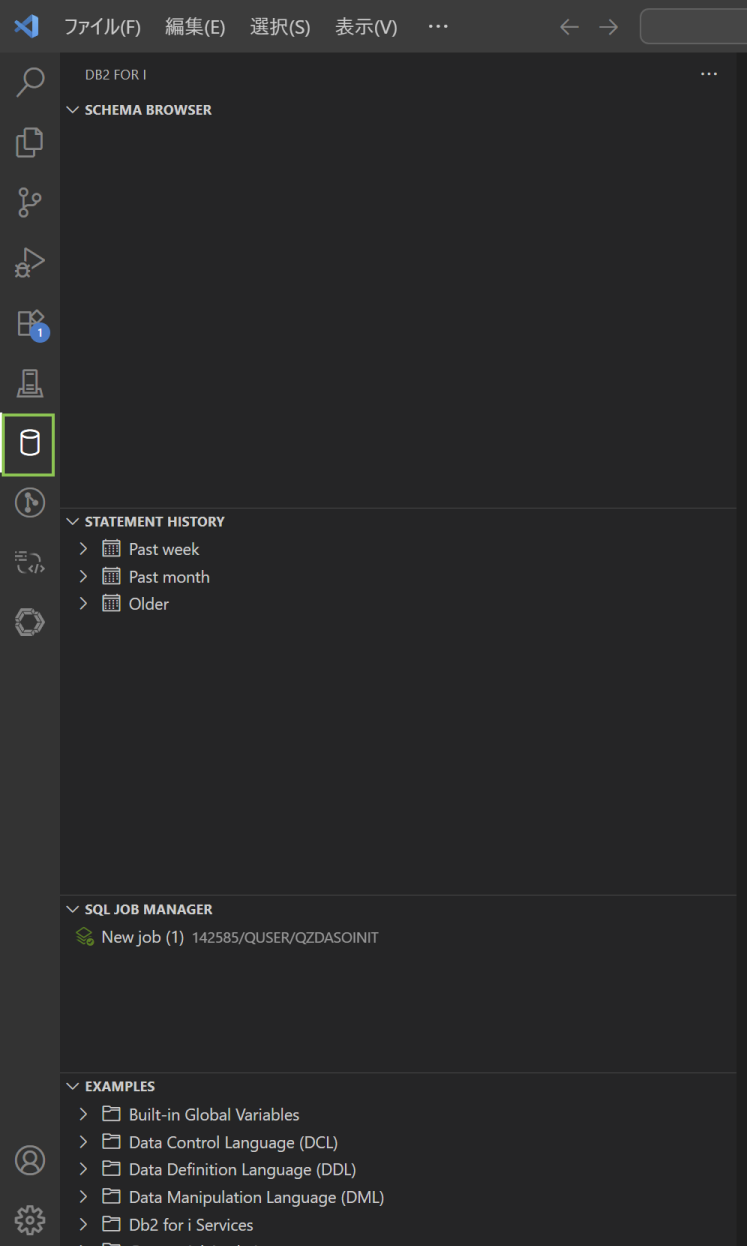Expand the Past month chevron
Screen dimensions: 747x1246
(84, 577)
